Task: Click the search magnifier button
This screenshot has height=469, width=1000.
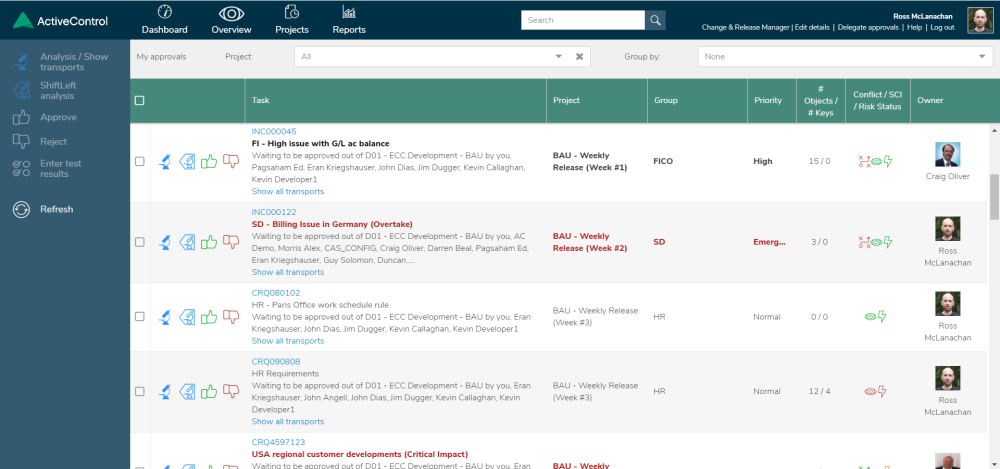Action: pos(655,20)
